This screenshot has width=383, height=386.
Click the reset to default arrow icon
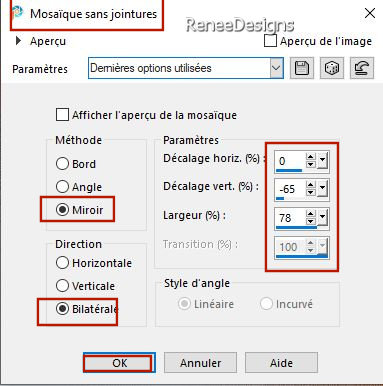coord(362,68)
